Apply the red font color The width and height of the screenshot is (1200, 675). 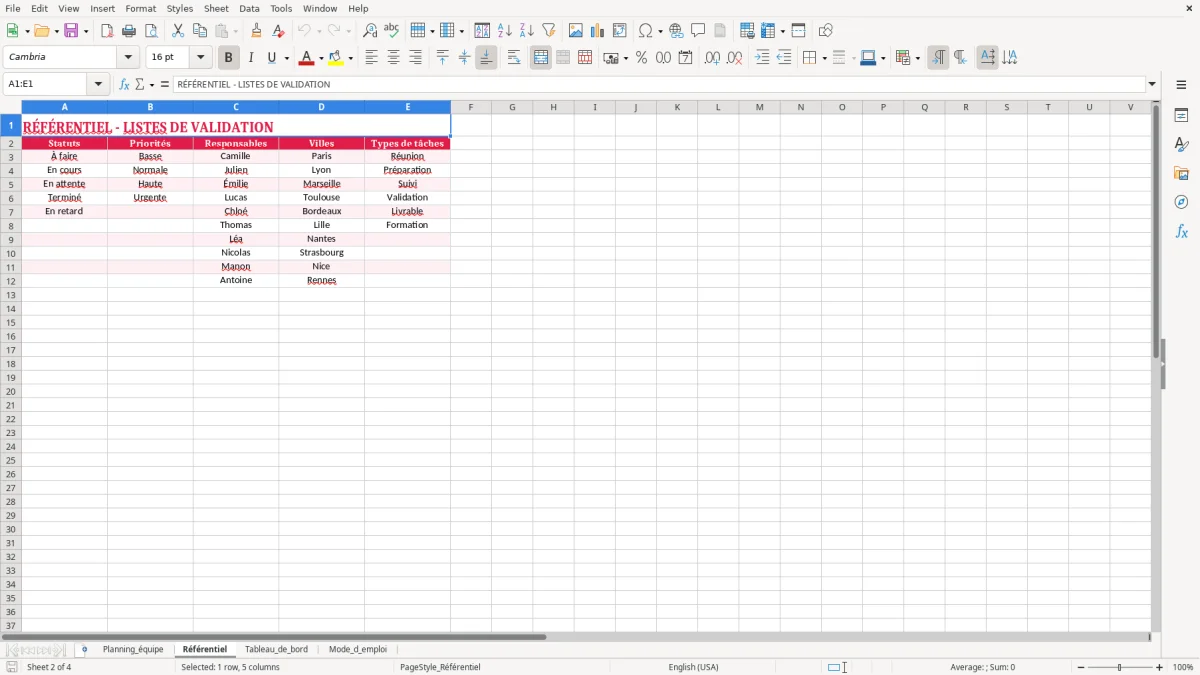pos(307,58)
